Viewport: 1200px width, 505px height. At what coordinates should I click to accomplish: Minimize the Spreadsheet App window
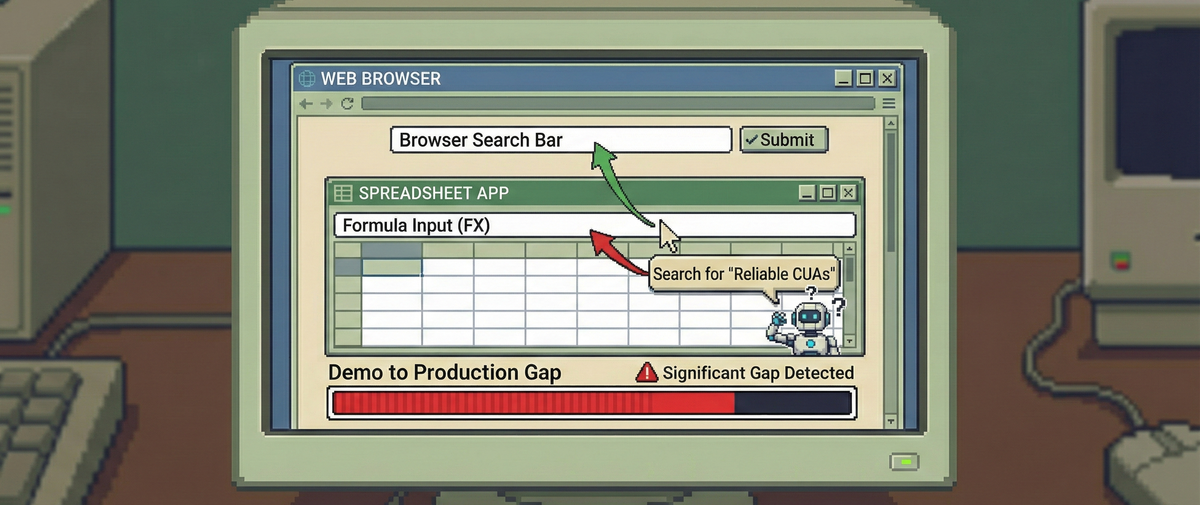click(806, 193)
